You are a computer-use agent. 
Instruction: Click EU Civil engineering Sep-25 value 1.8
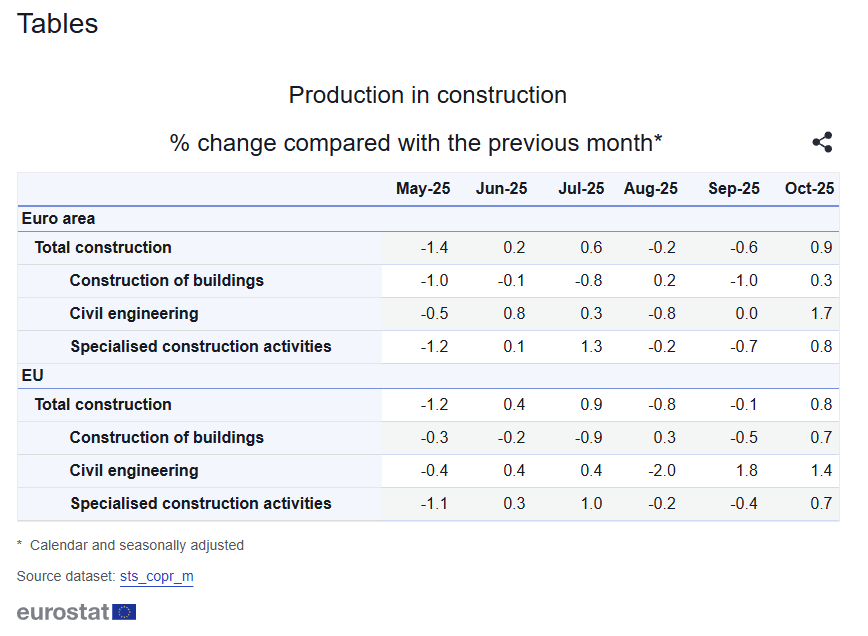[x=746, y=470]
